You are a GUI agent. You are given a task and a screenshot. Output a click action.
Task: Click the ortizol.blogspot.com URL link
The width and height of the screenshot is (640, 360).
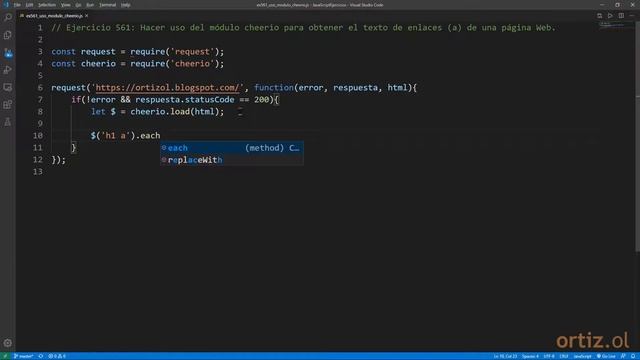point(167,88)
